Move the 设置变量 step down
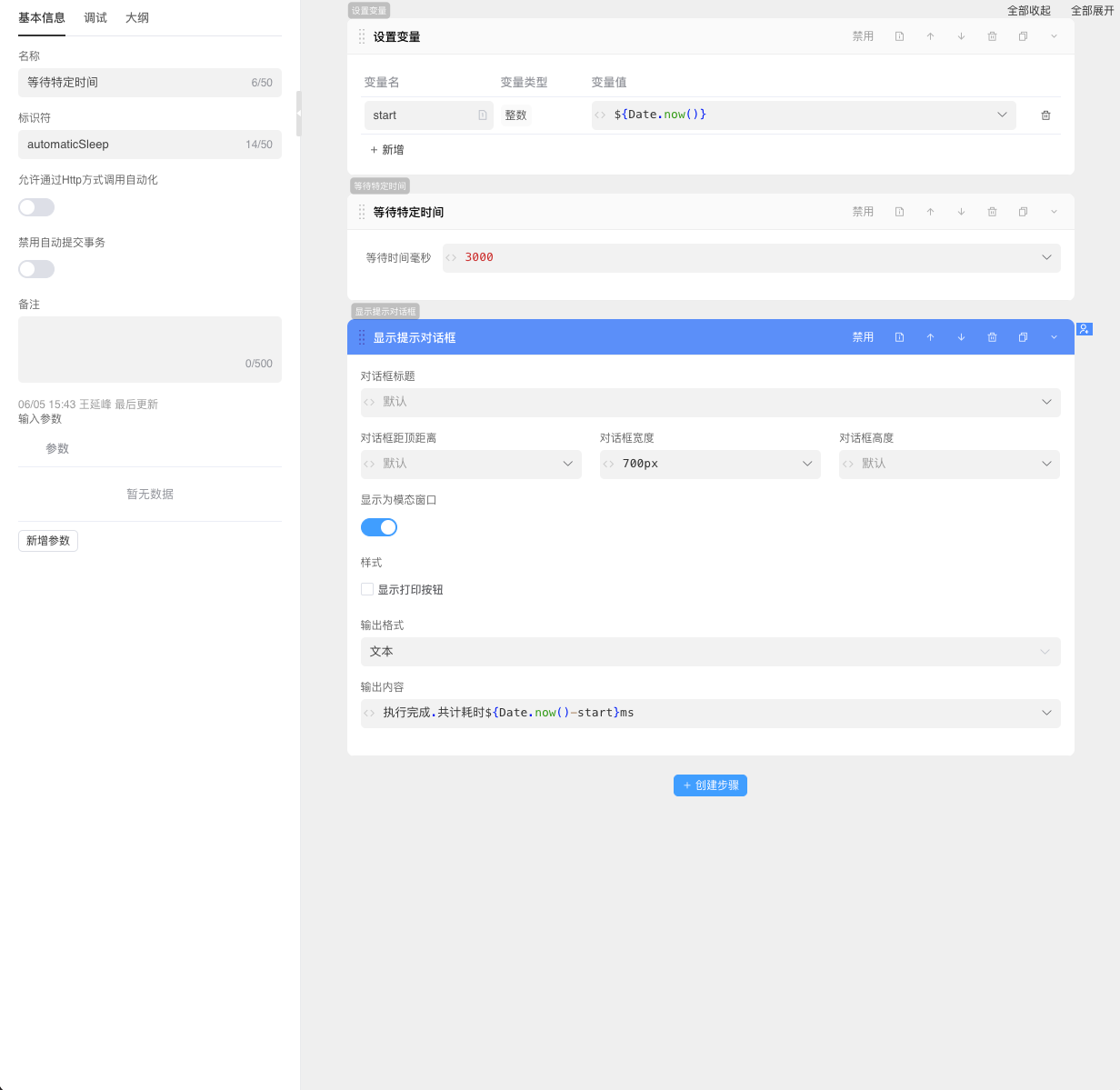This screenshot has width=1120, height=1090. [x=961, y=36]
